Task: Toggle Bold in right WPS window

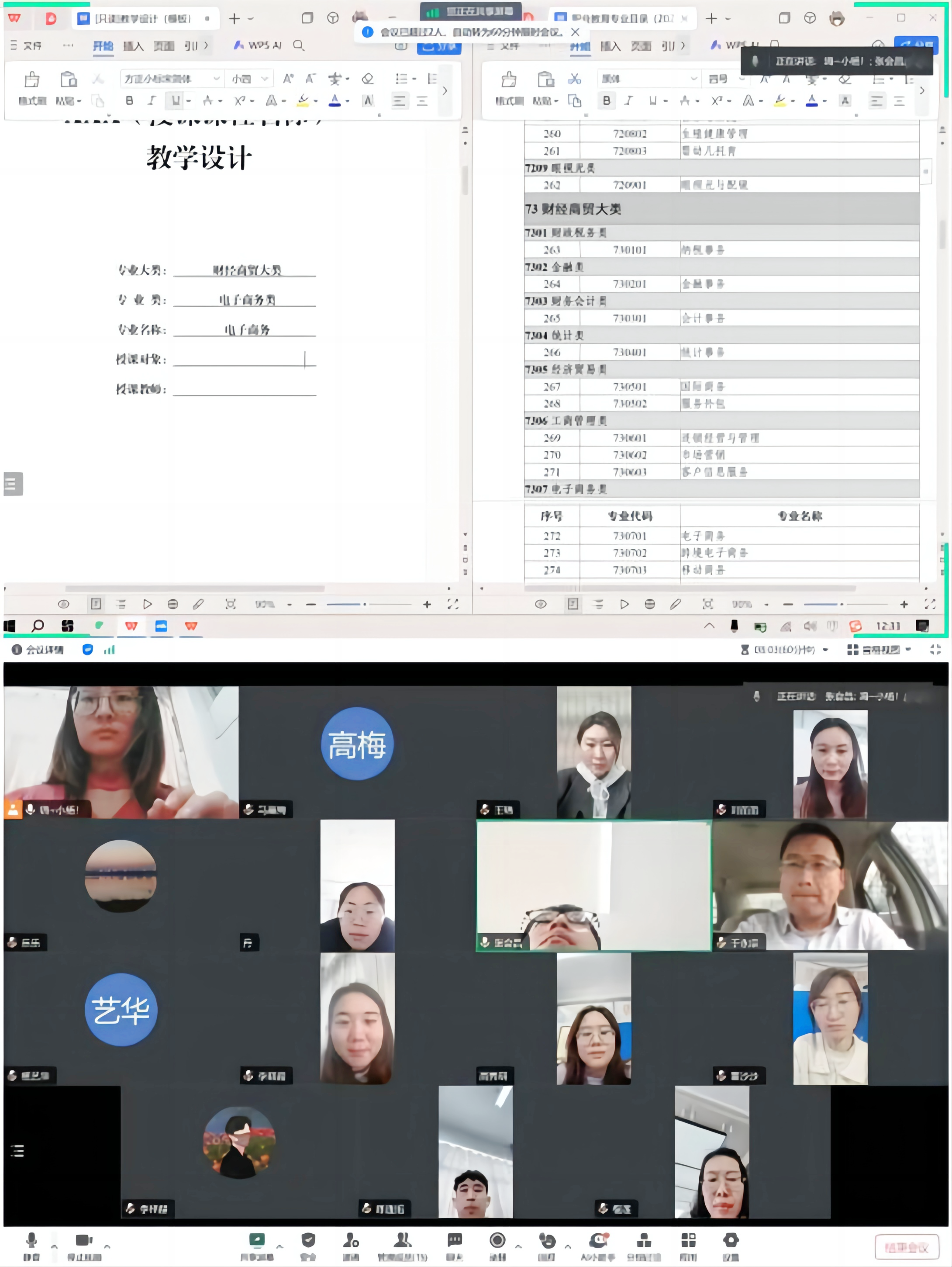Action: point(606,101)
